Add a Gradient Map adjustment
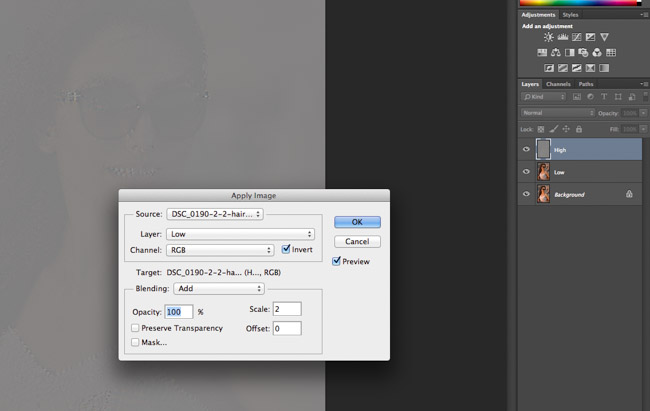The width and height of the screenshot is (650, 411). (x=604, y=68)
